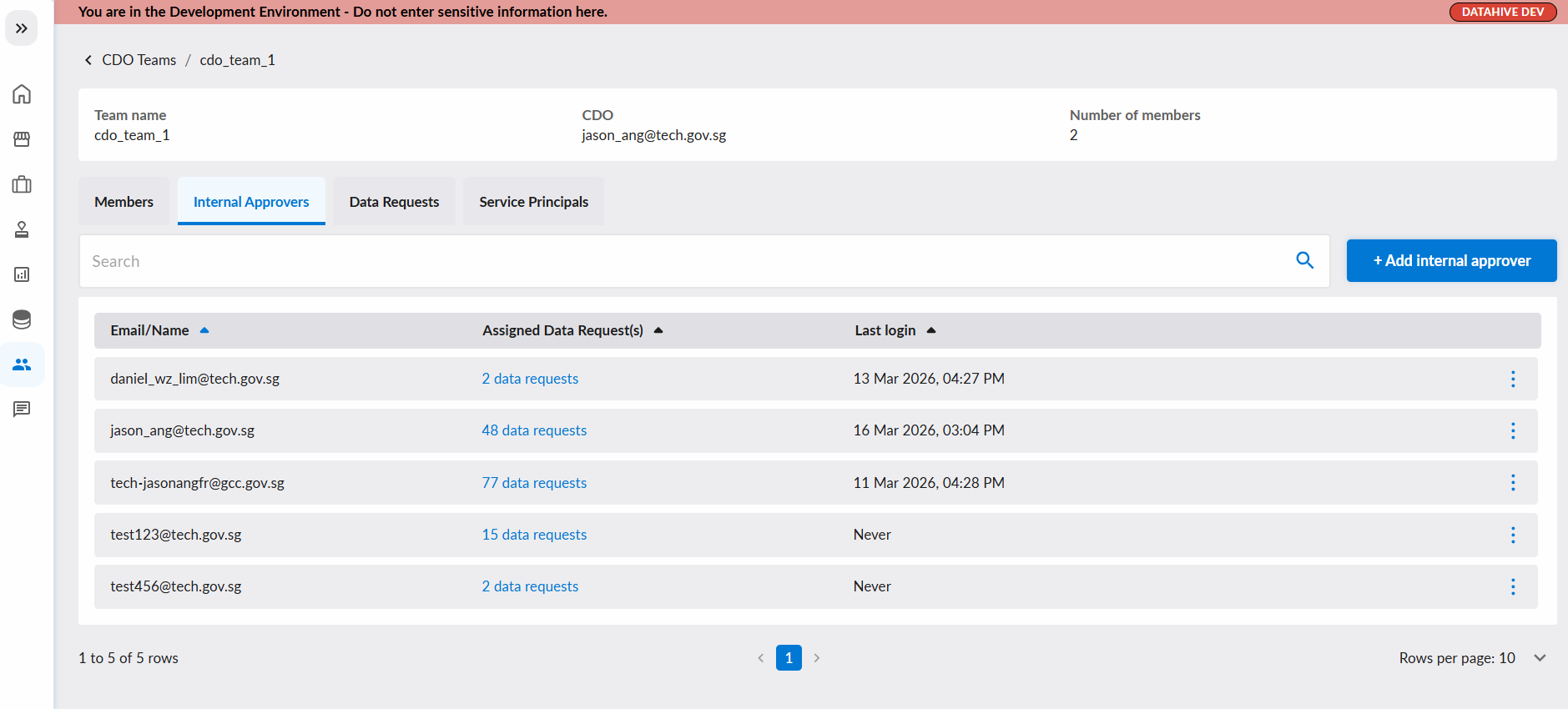Open the chat message icon in sidebar
This screenshot has width=1568, height=709.
[22, 410]
